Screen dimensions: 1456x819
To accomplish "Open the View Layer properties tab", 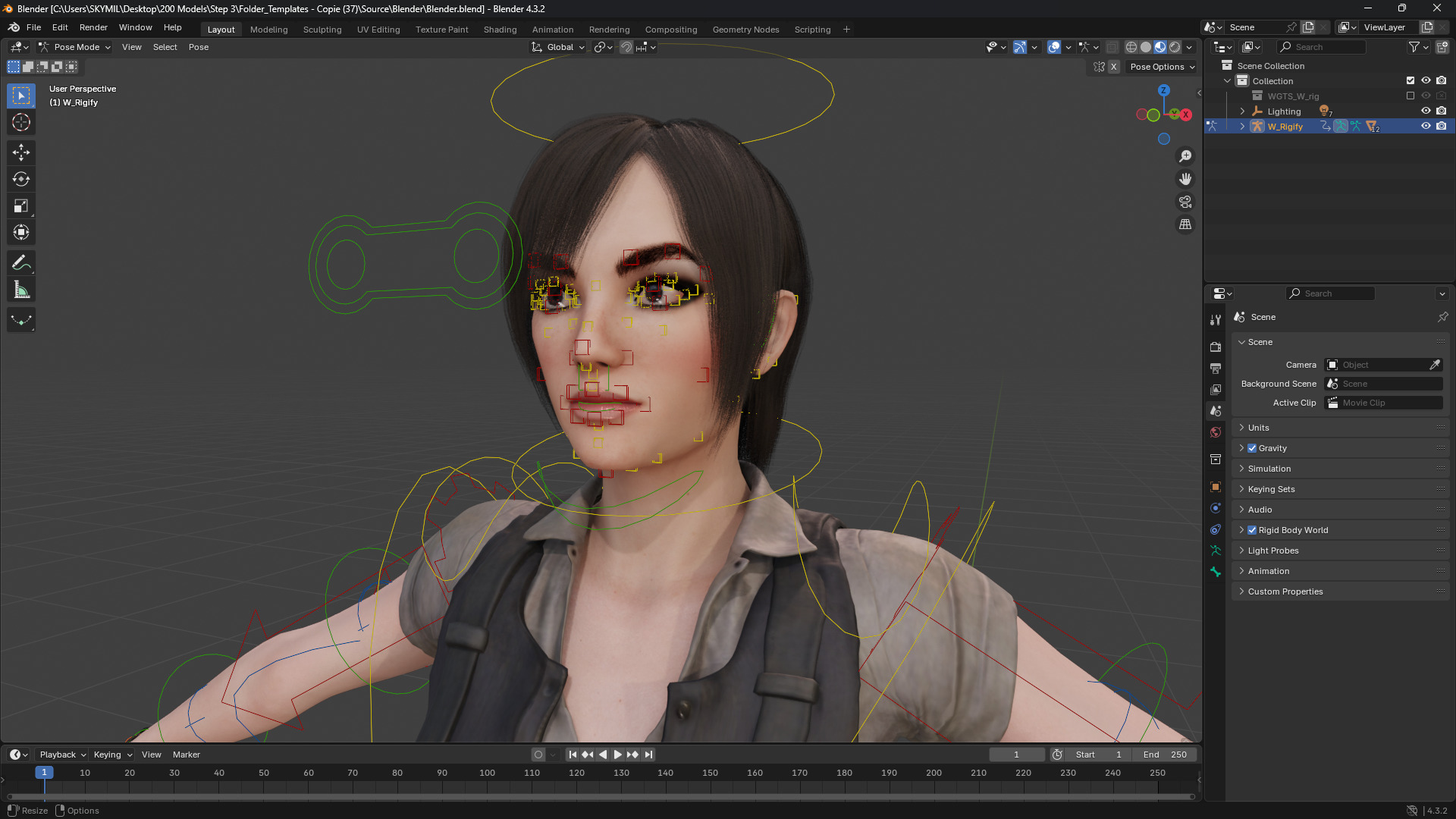I will 1216,389.
